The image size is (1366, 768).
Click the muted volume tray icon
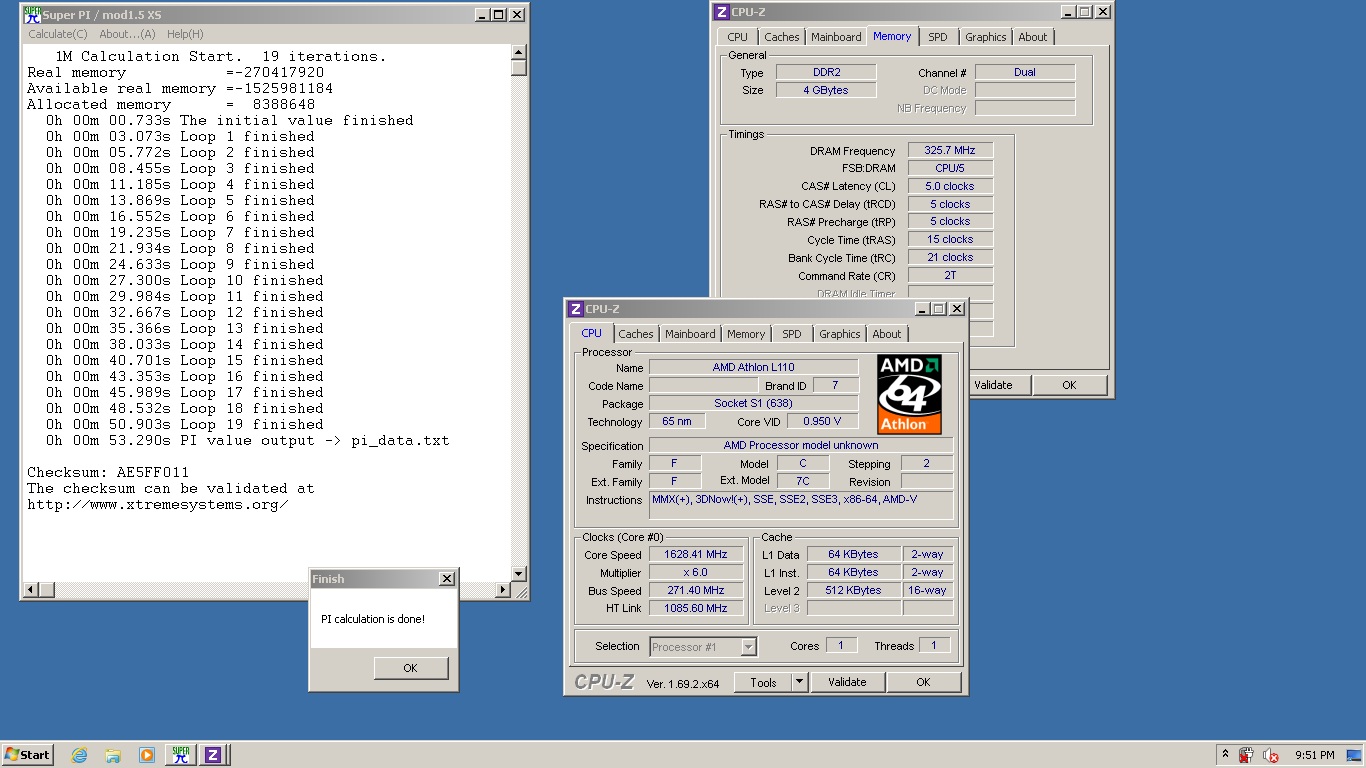pos(1271,755)
